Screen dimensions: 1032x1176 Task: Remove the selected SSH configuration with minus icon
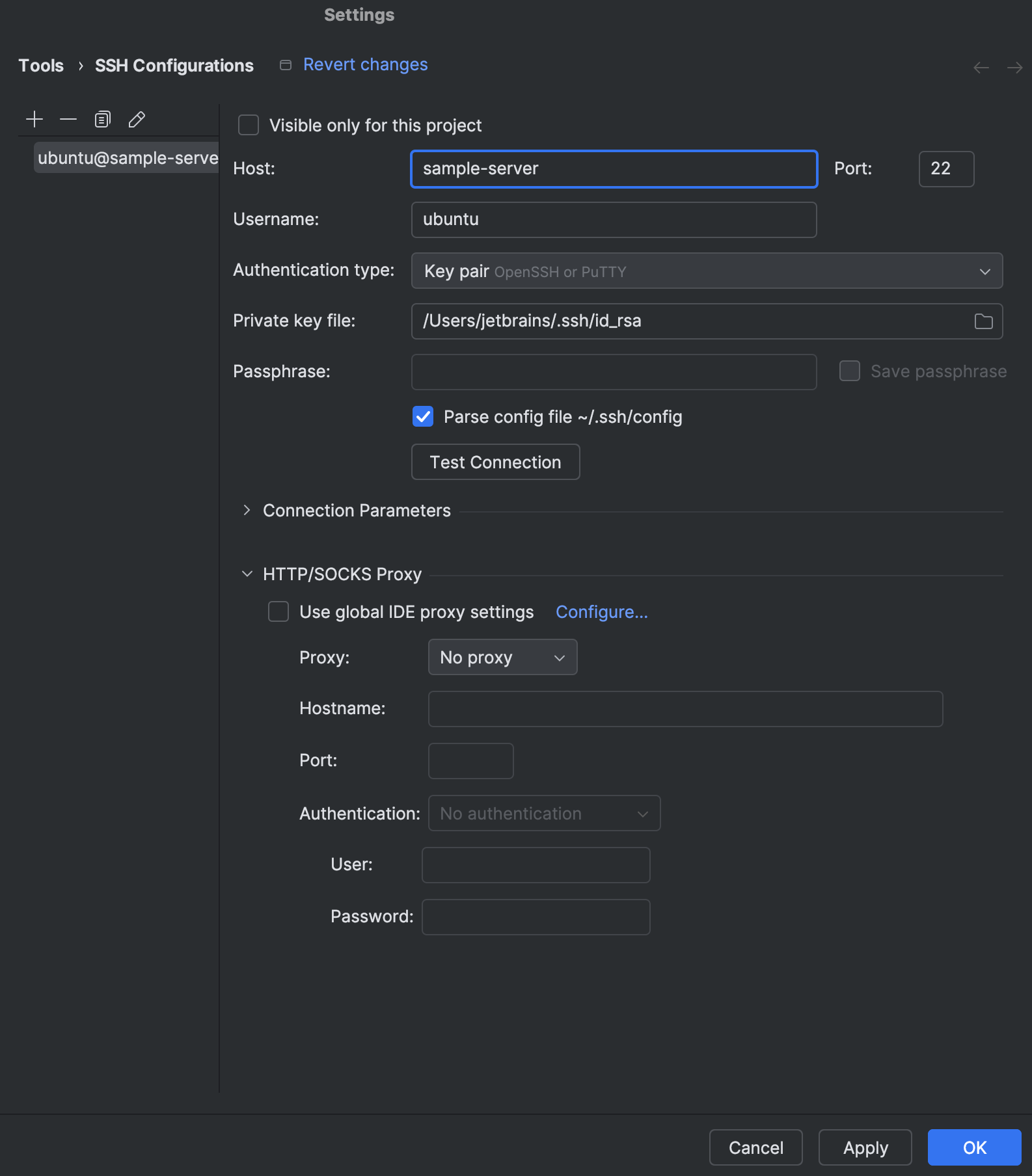tap(68, 119)
